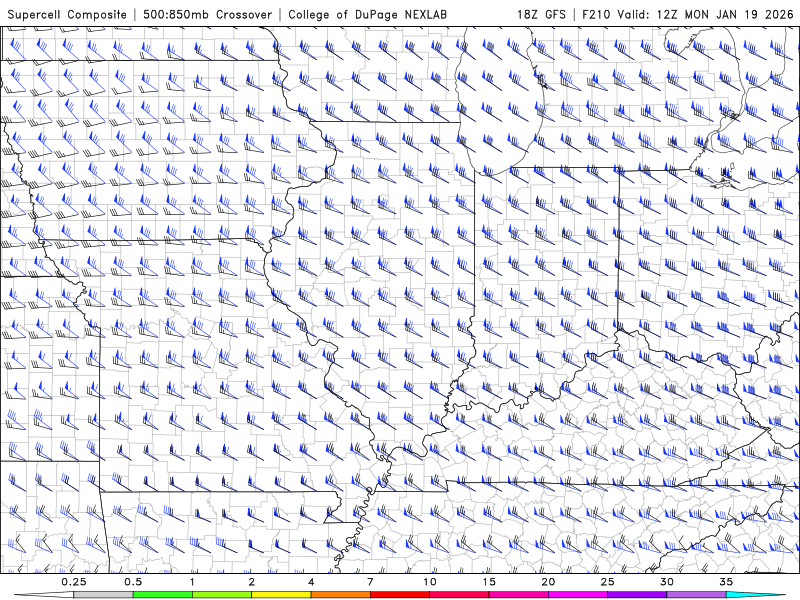Click the "College of DuPage NEXLAB" label

coord(367,14)
